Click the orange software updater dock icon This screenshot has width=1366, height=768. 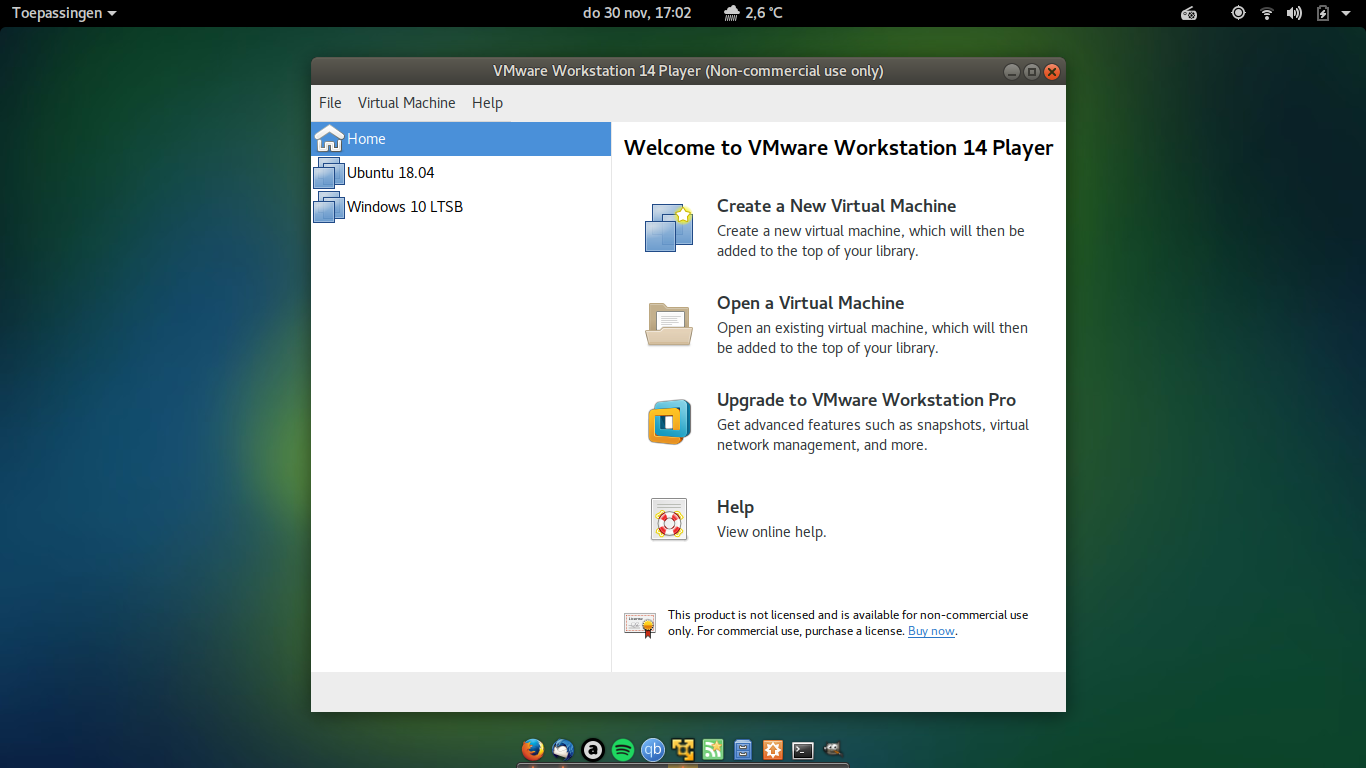tap(773, 749)
